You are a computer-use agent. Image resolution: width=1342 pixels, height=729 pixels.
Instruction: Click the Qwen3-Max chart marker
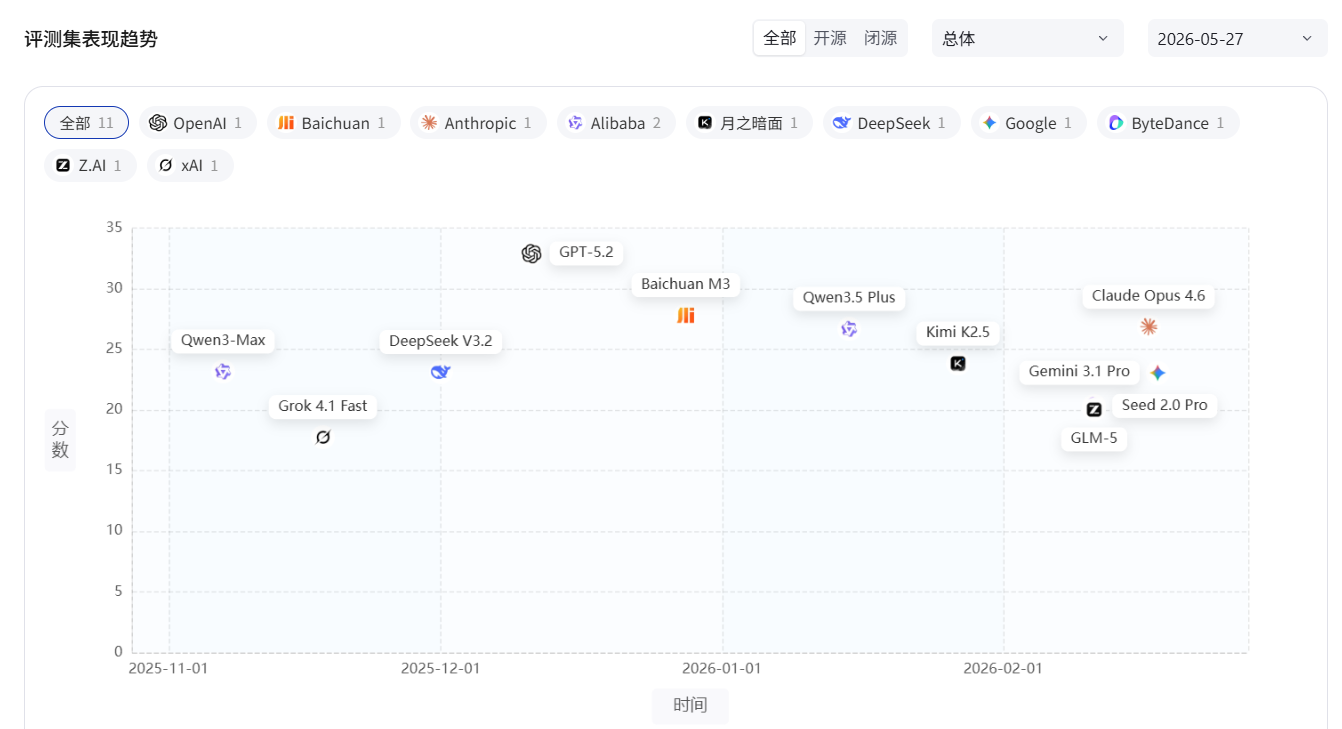click(223, 372)
